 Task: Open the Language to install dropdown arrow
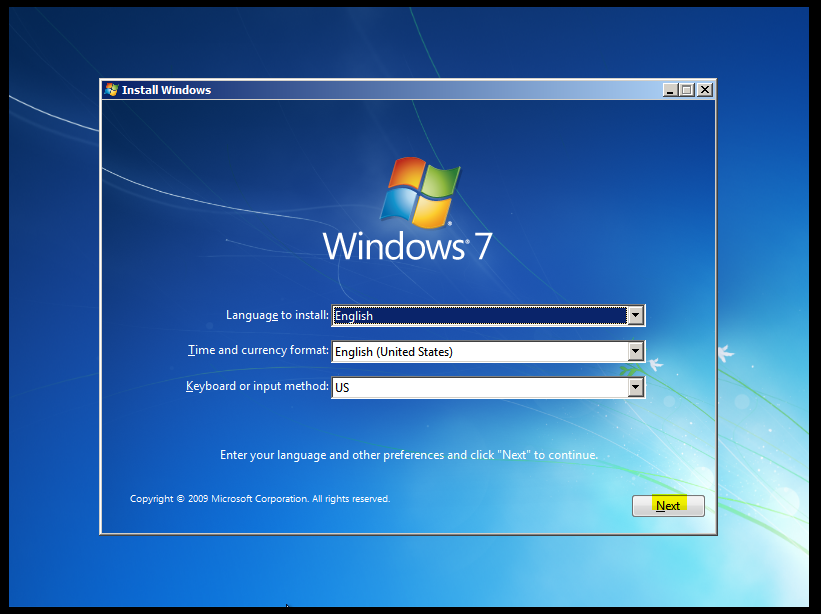pyautogui.click(x=635, y=316)
